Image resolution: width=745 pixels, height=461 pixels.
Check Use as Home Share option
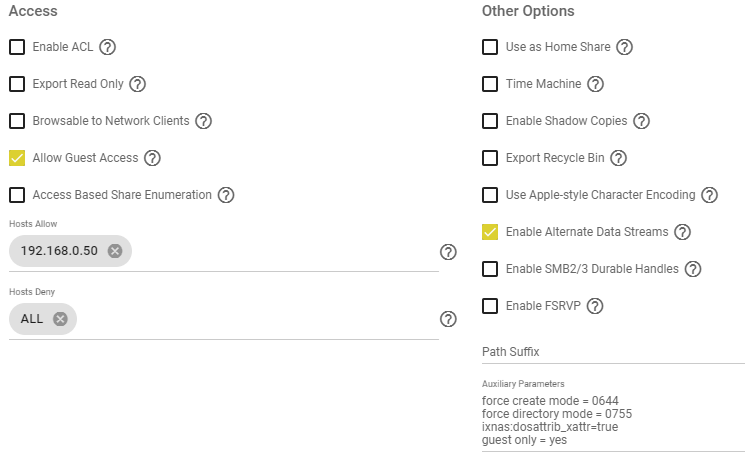pyautogui.click(x=490, y=47)
